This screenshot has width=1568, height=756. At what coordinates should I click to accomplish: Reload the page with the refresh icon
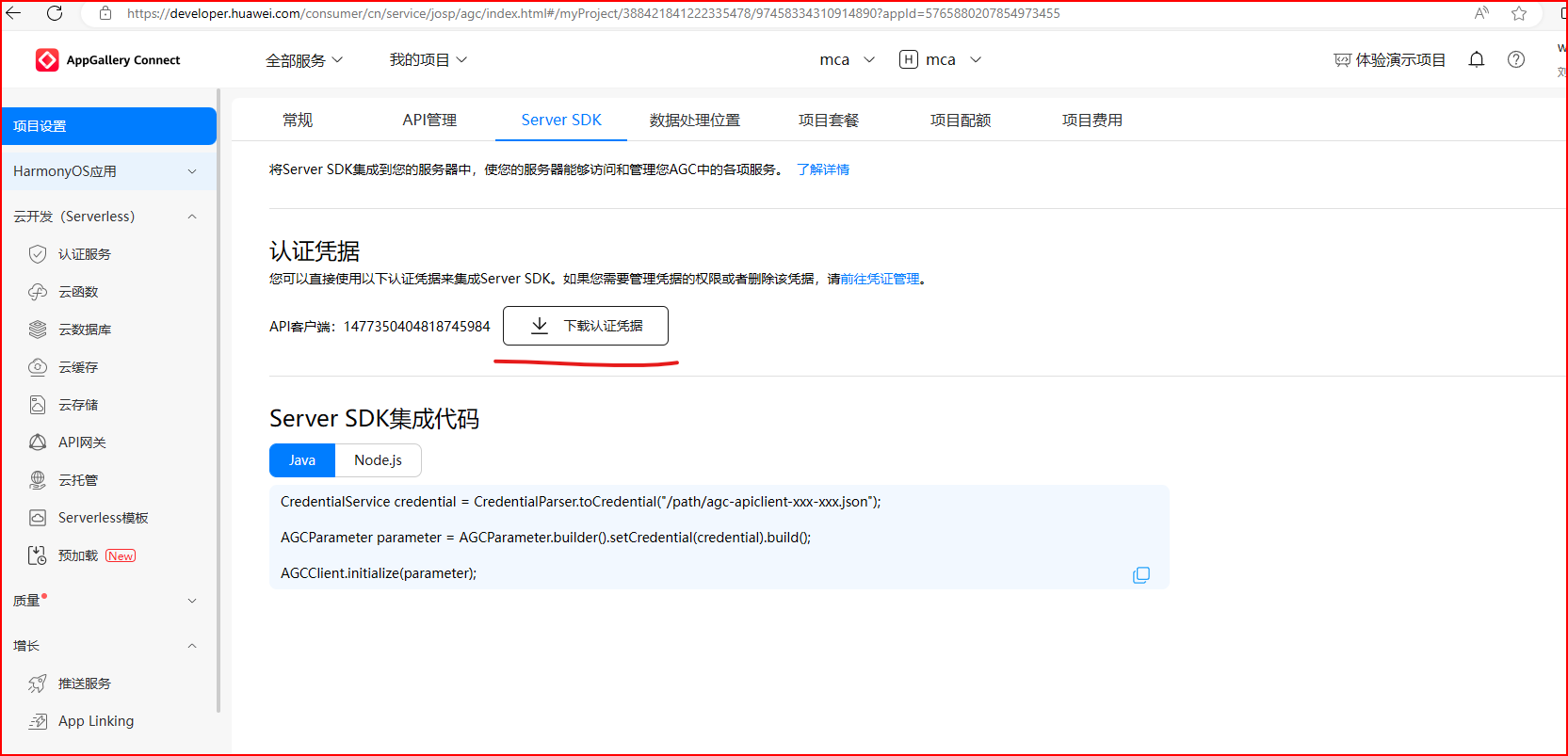click(x=55, y=13)
